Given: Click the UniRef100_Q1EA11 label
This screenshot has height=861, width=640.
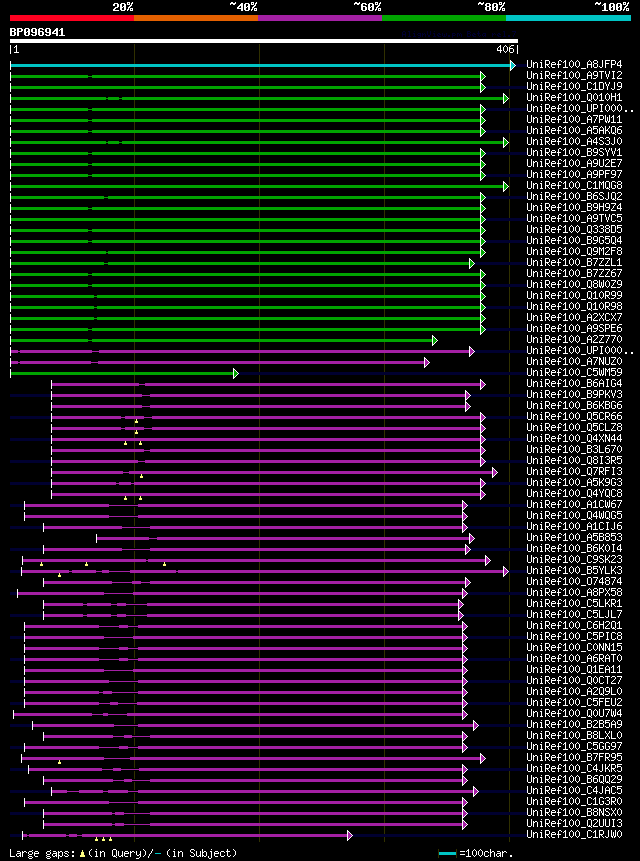Looking at the screenshot, I should point(574,668).
